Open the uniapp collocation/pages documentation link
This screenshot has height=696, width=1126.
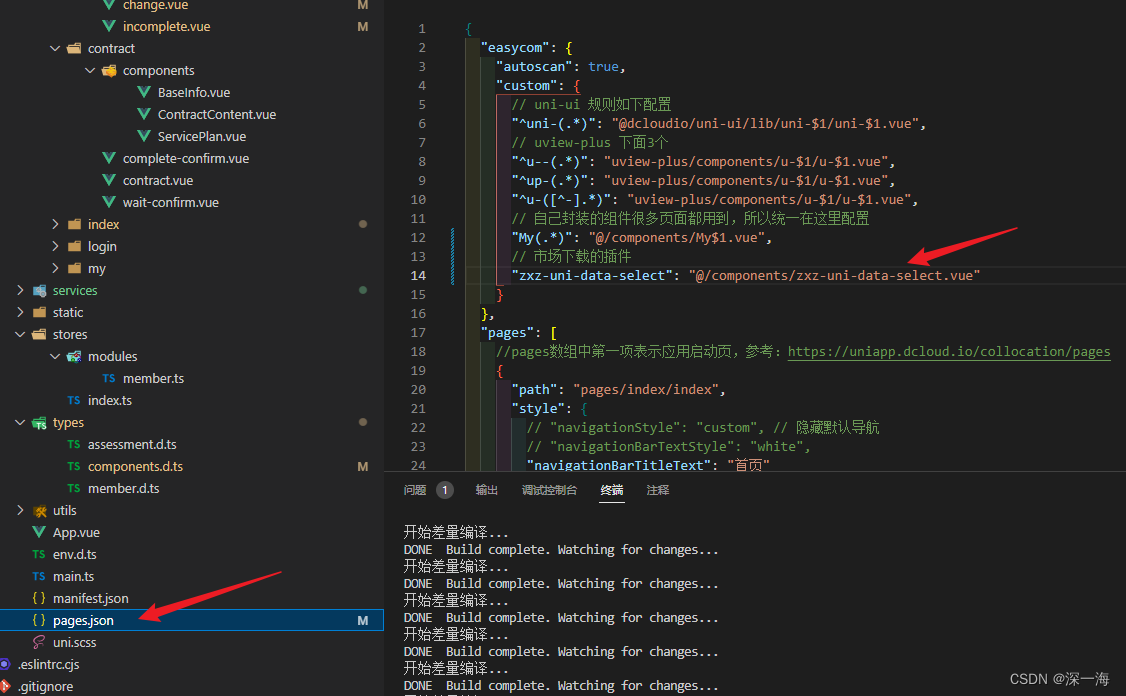coord(948,351)
